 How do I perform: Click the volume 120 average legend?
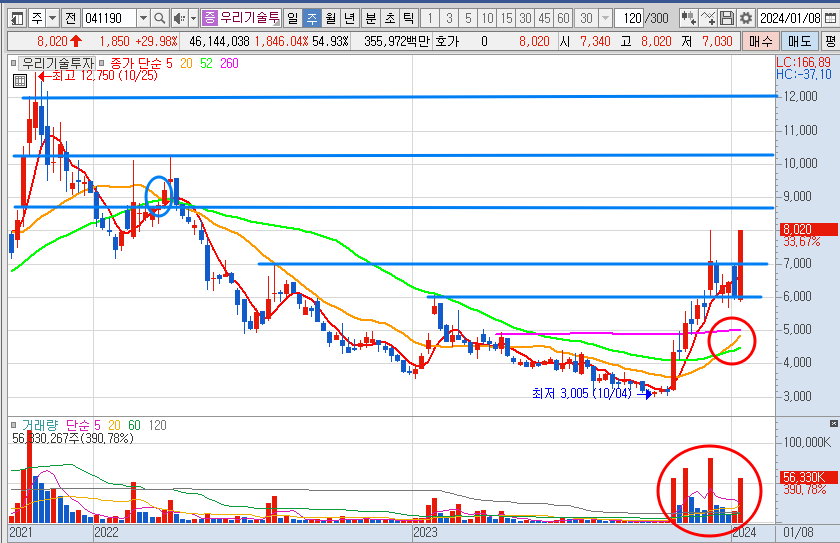[x=158, y=425]
